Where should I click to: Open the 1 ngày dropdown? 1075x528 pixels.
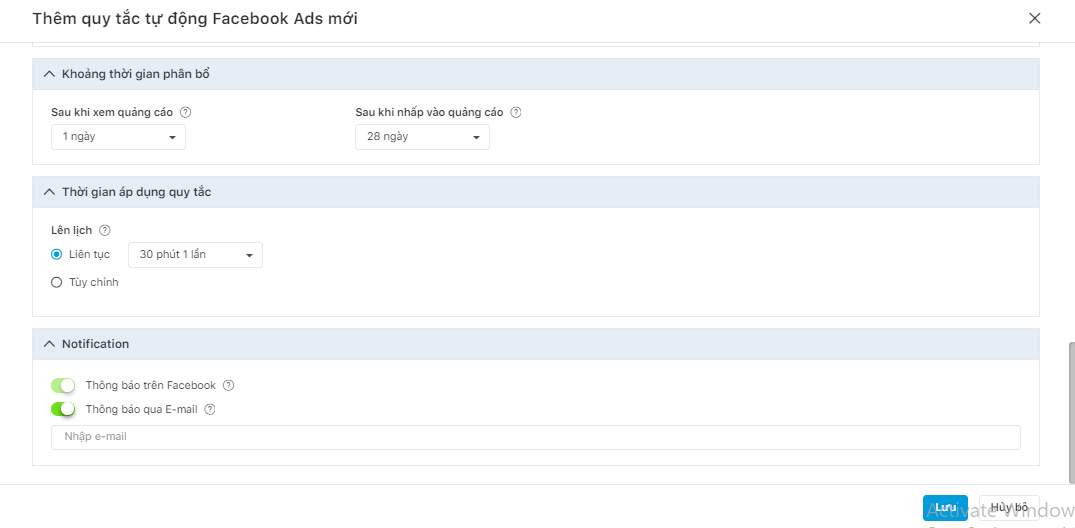tap(119, 136)
